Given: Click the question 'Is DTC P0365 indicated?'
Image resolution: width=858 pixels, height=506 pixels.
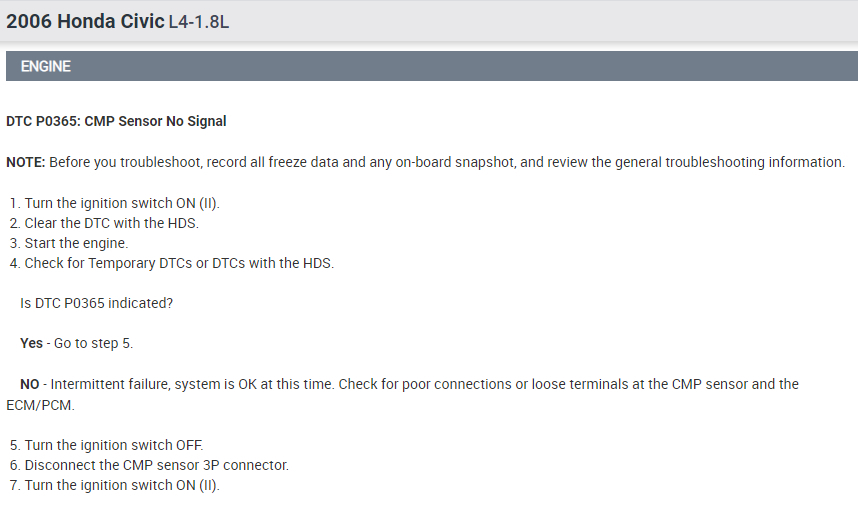Looking at the screenshot, I should (96, 303).
